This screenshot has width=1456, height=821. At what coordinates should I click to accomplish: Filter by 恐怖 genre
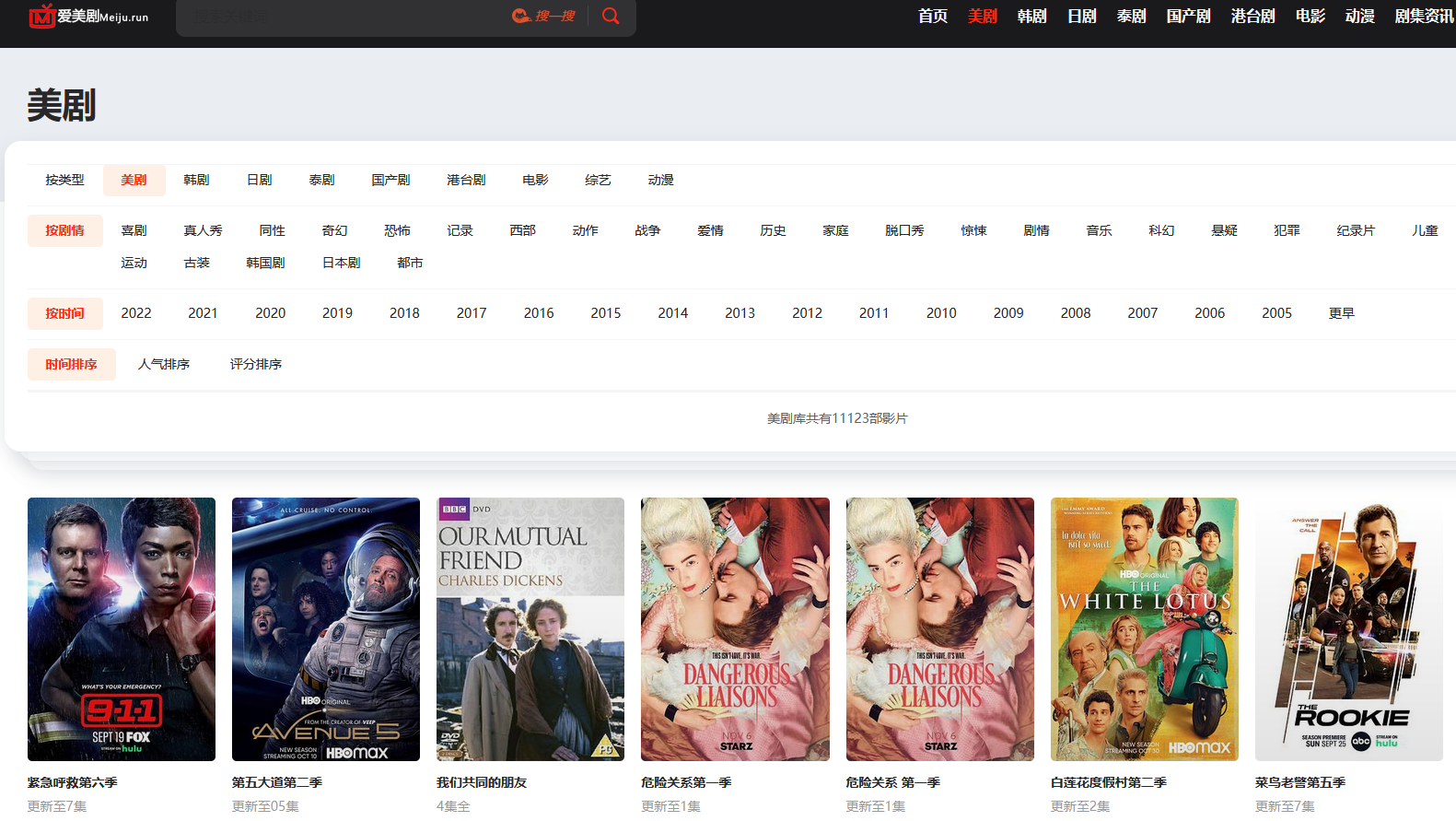point(397,230)
